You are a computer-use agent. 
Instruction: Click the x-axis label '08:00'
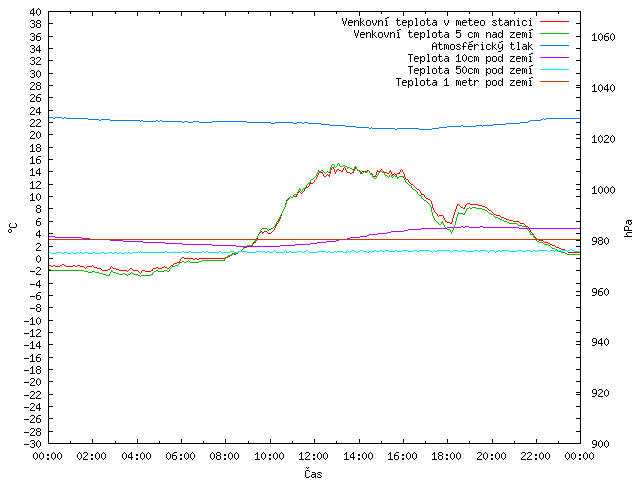(225, 456)
